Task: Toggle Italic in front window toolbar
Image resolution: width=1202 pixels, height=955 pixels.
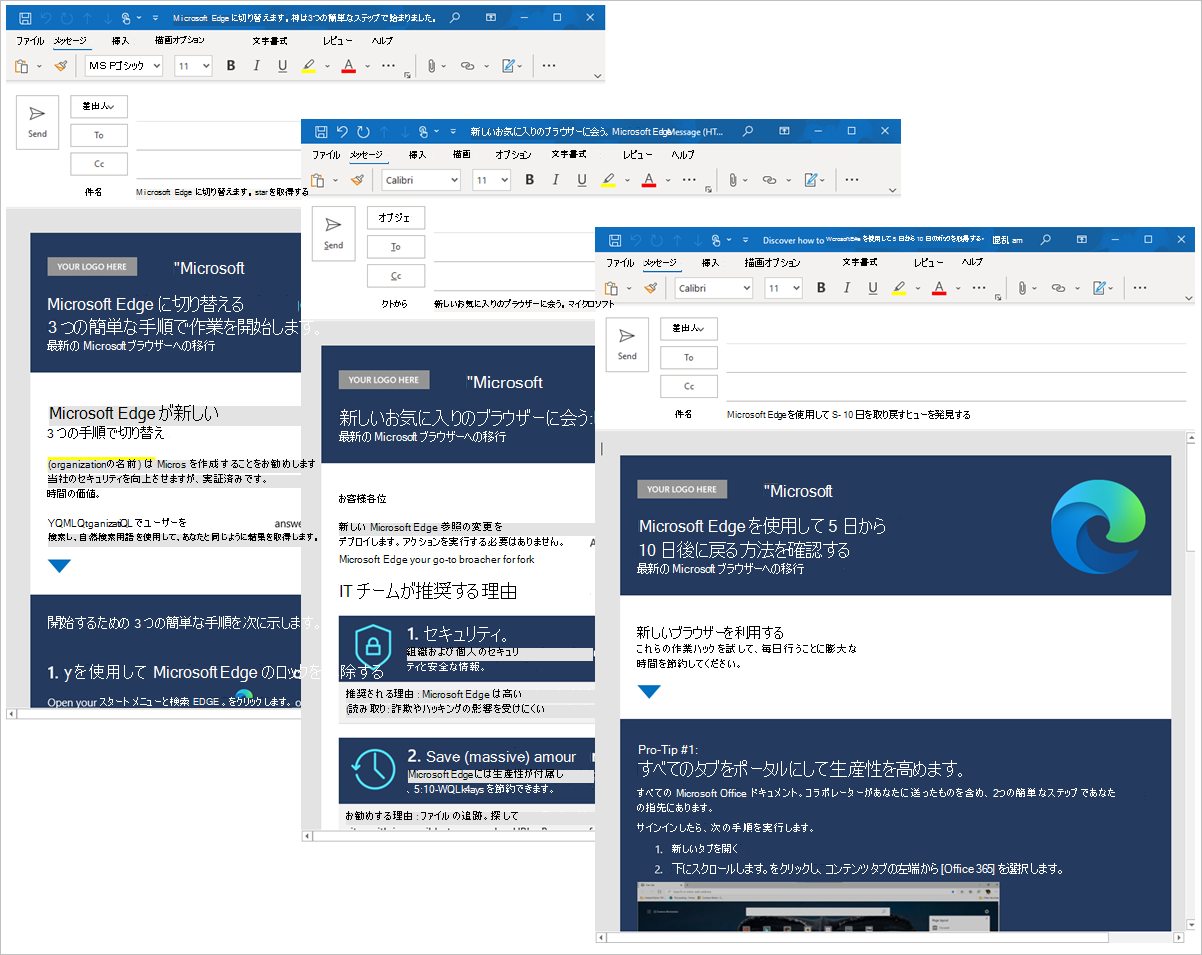Action: (847, 288)
